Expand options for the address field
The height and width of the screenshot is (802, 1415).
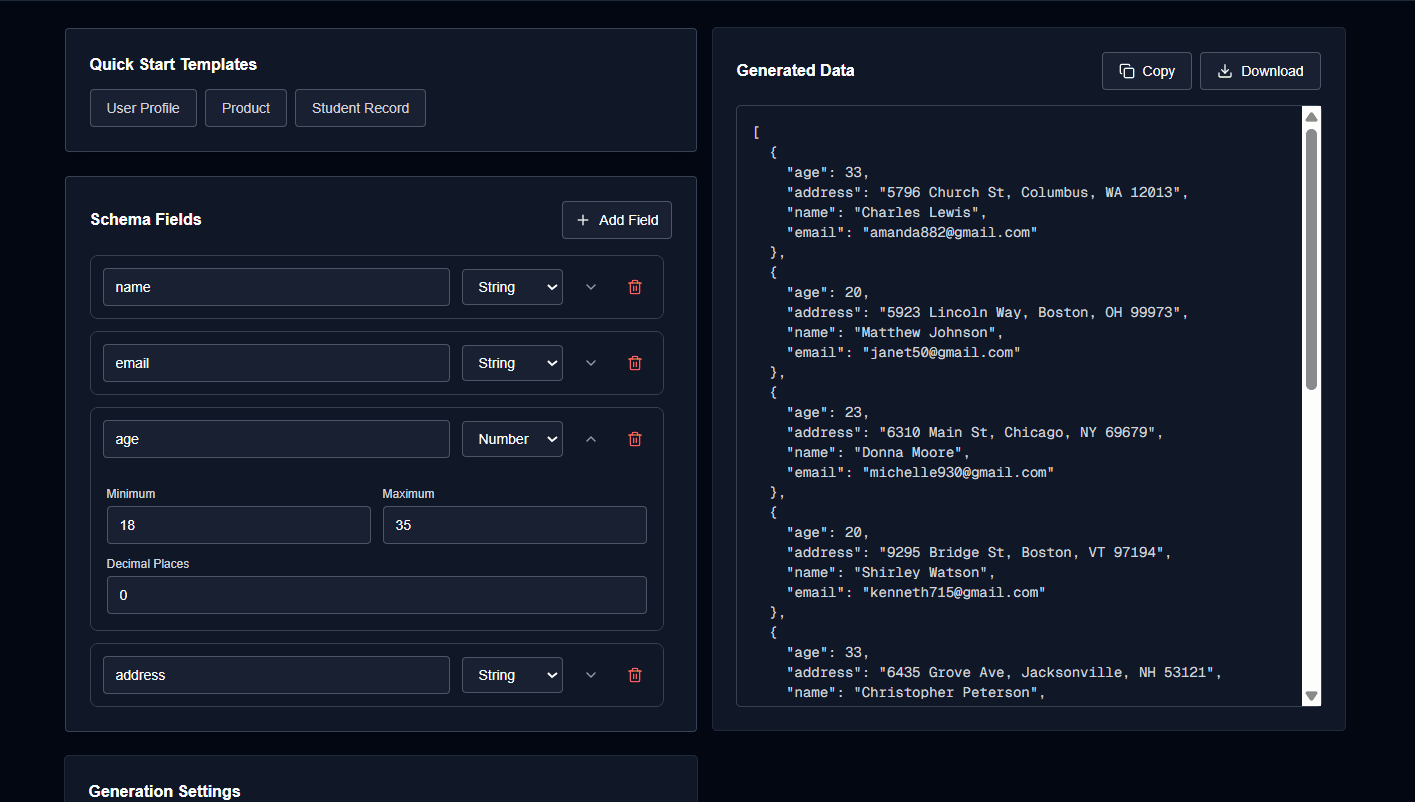[x=590, y=675]
